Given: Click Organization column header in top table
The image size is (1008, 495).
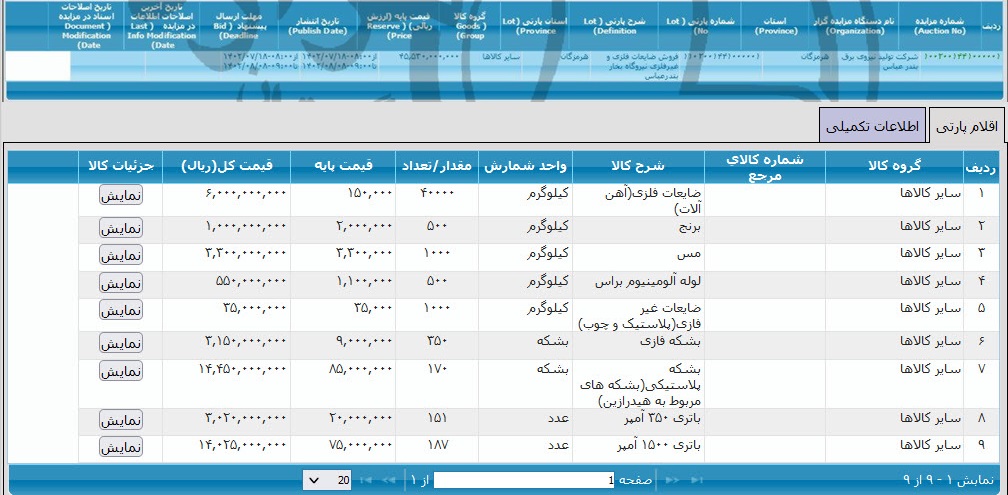Looking at the screenshot, I should (x=856, y=26).
